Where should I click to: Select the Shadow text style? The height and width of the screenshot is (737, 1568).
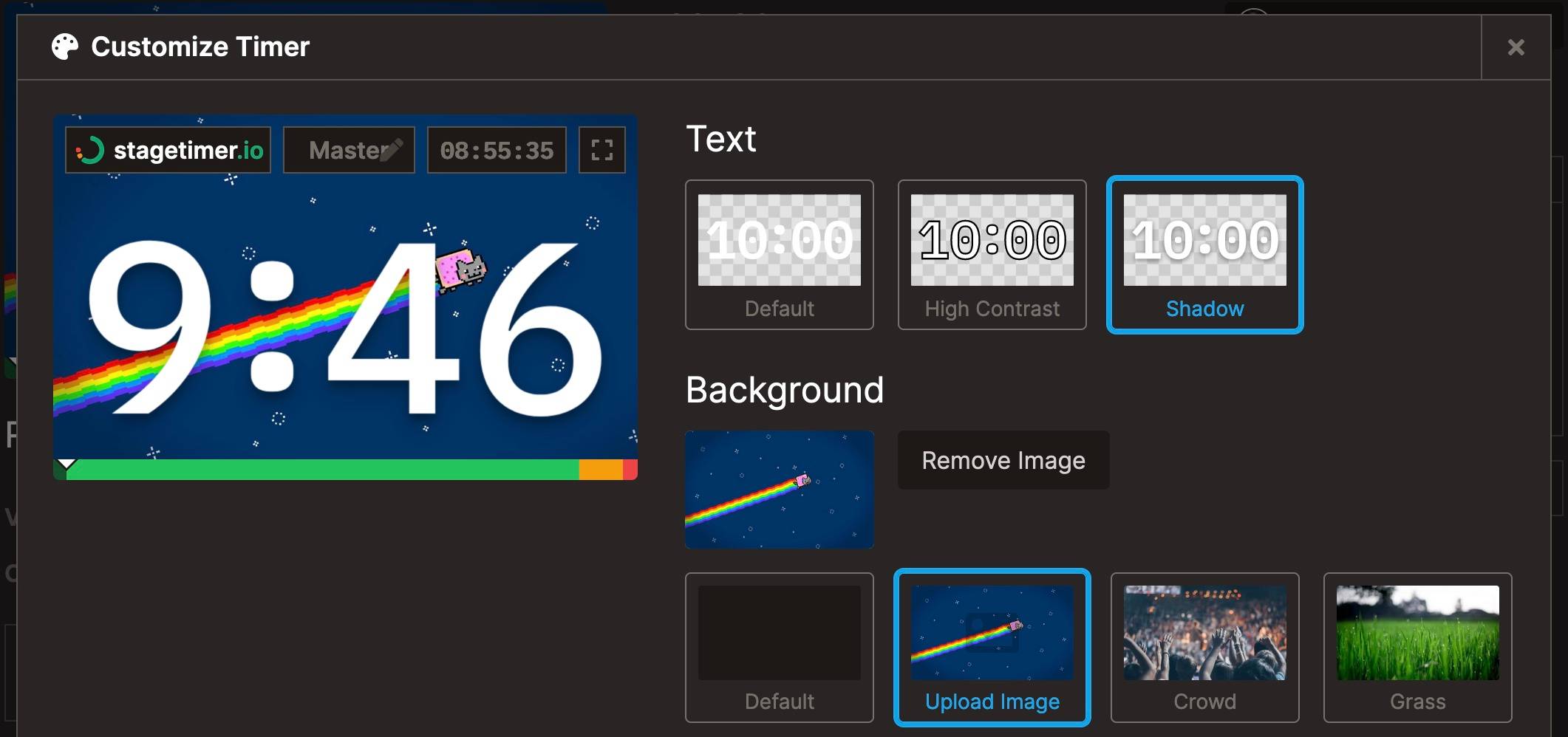tap(1204, 255)
